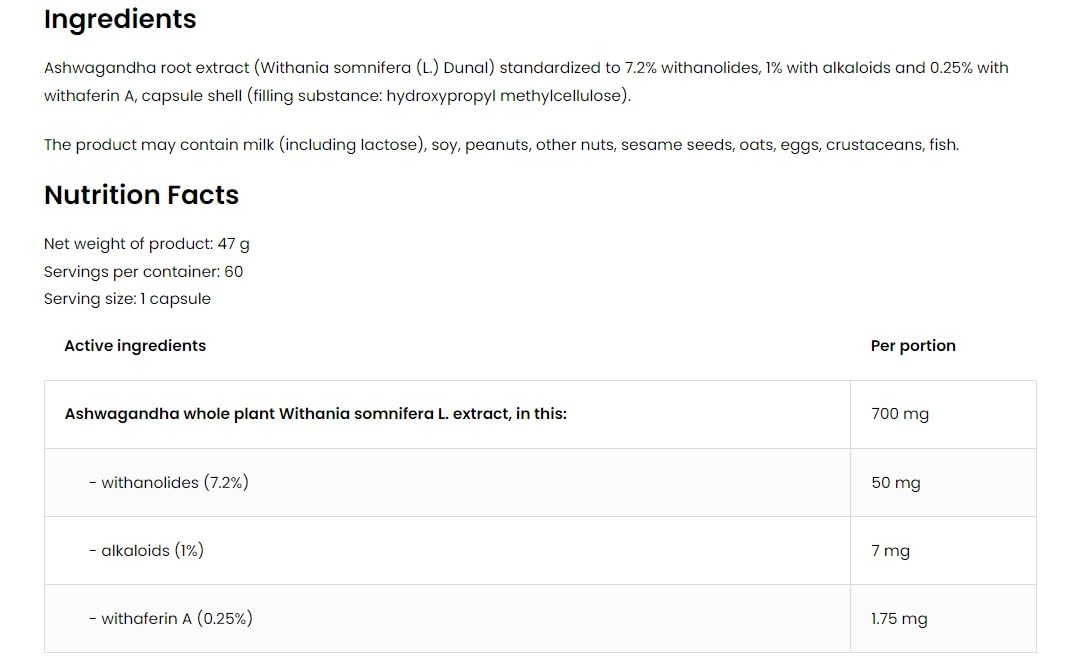
Task: Select the alkaloids (1%) row label
Action: pyautogui.click(x=146, y=551)
